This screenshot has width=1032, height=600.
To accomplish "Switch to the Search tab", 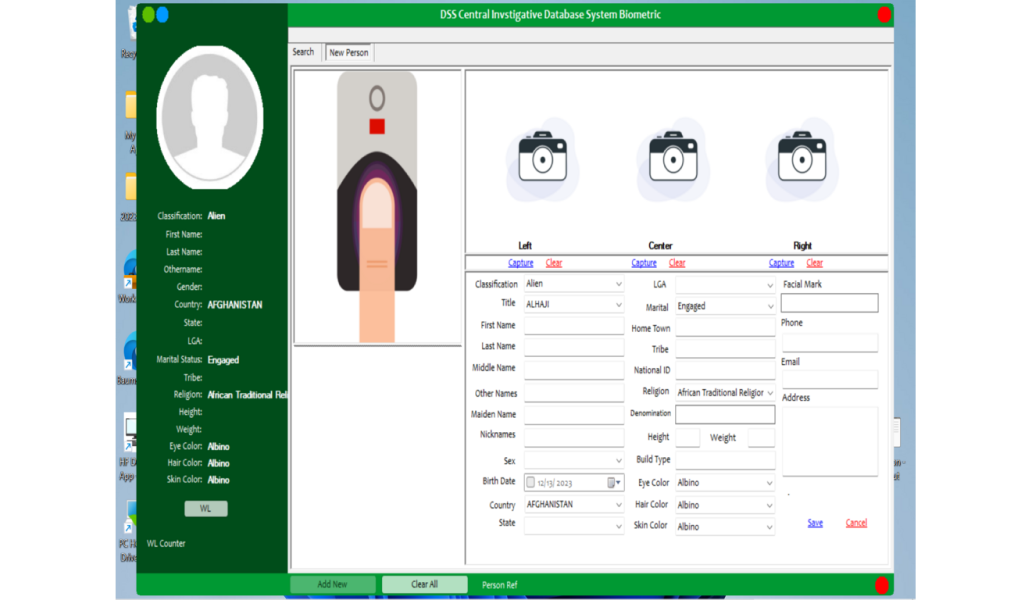I will click(x=303, y=52).
